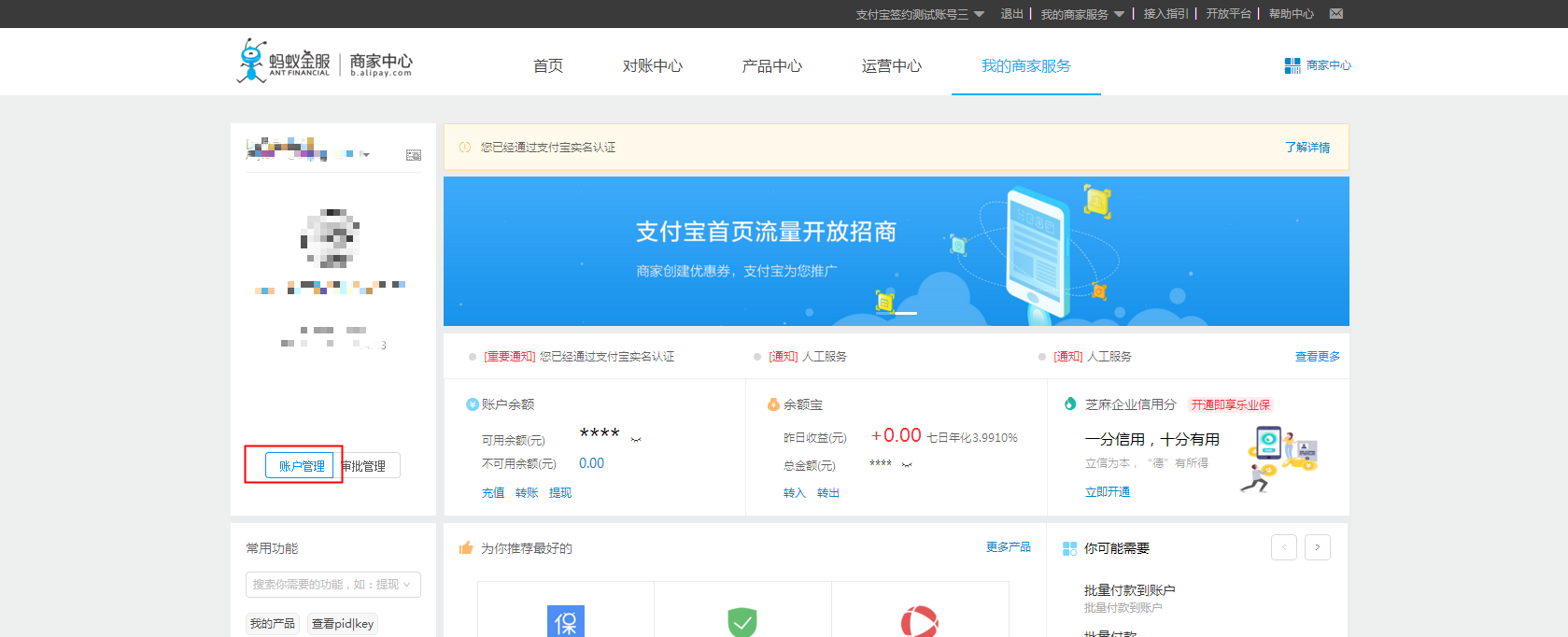Open the blue 保 product icon

point(566,621)
